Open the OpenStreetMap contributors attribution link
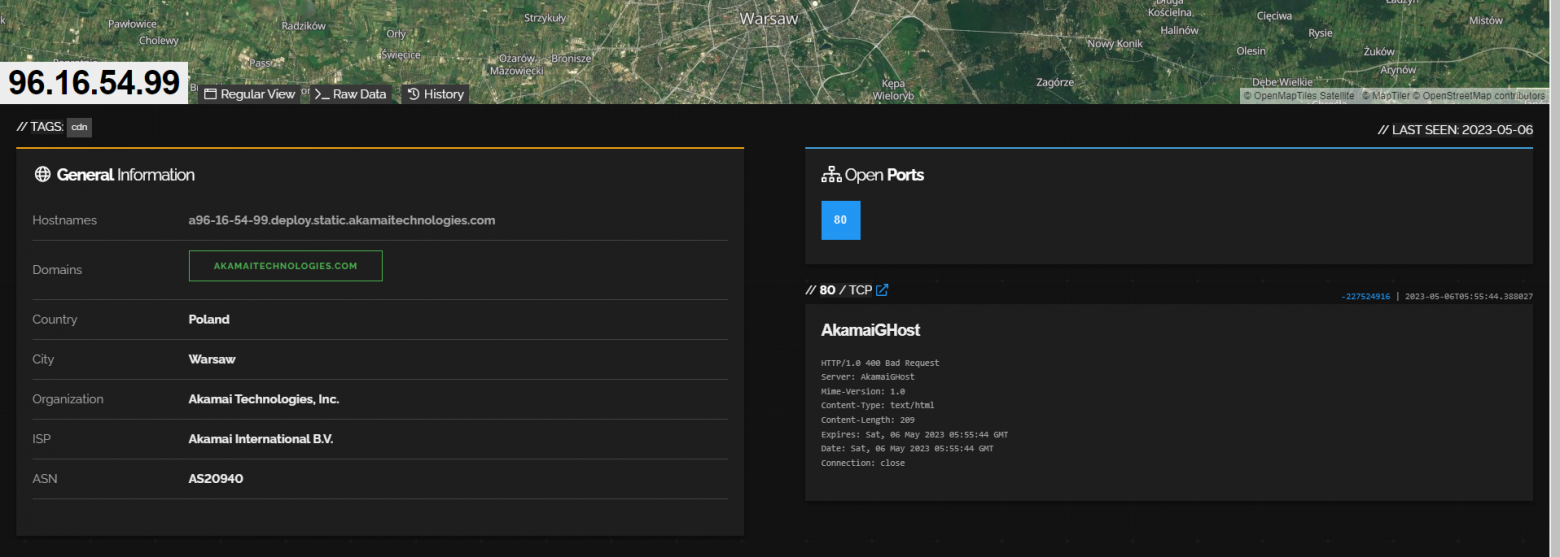1560x557 pixels. click(1478, 96)
